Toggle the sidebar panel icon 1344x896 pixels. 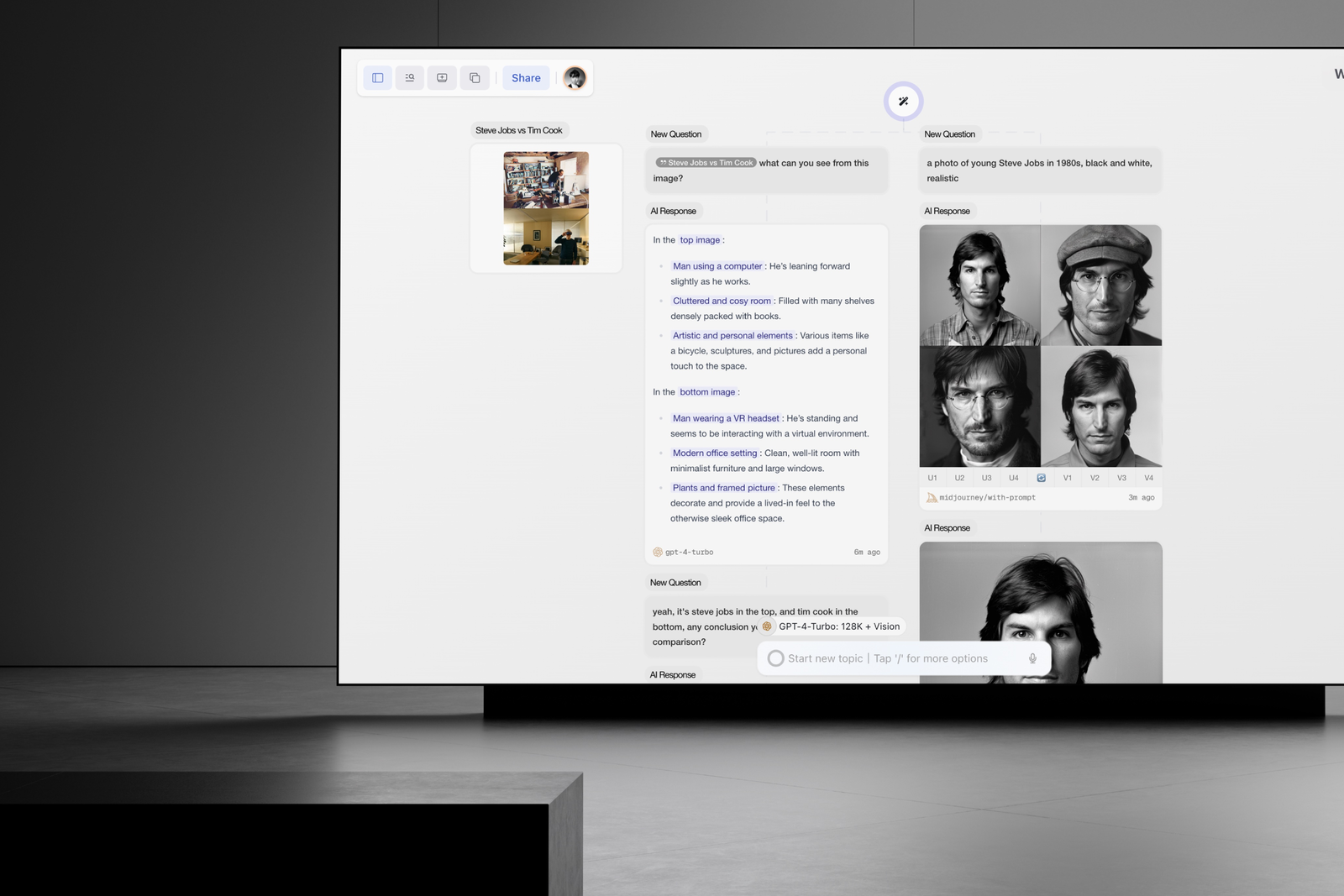378,78
